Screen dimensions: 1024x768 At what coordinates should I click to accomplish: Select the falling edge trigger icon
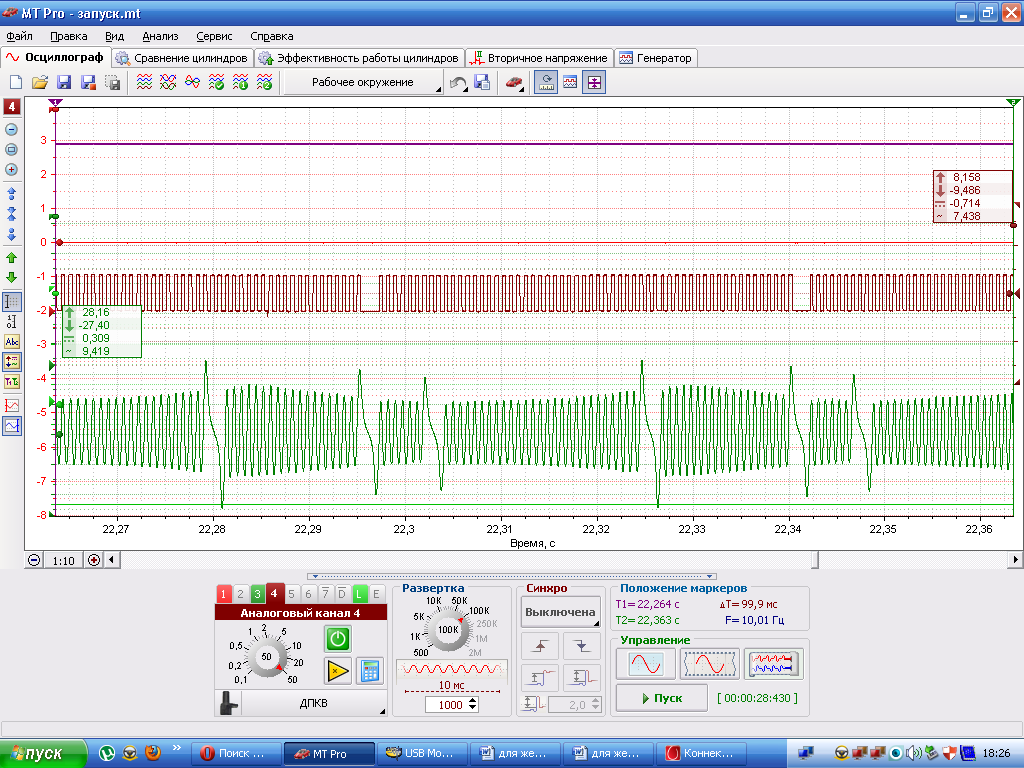[581, 647]
